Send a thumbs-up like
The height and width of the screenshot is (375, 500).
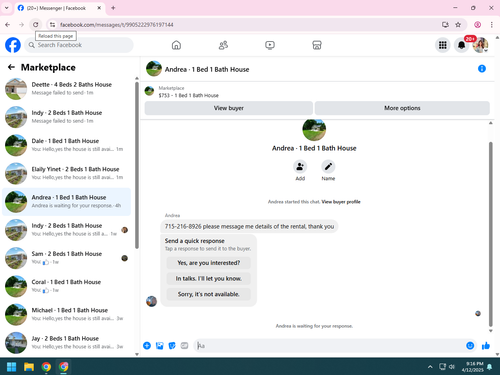[486, 346]
